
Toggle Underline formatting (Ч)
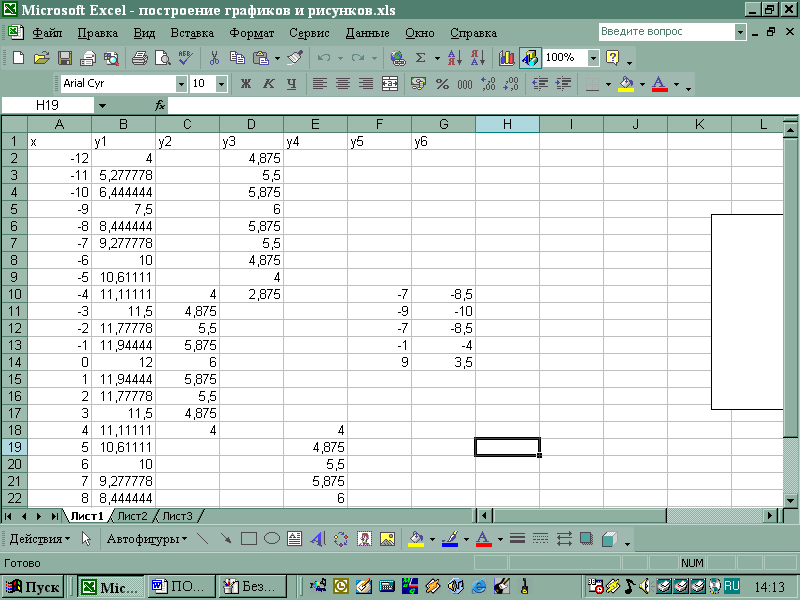click(291, 84)
